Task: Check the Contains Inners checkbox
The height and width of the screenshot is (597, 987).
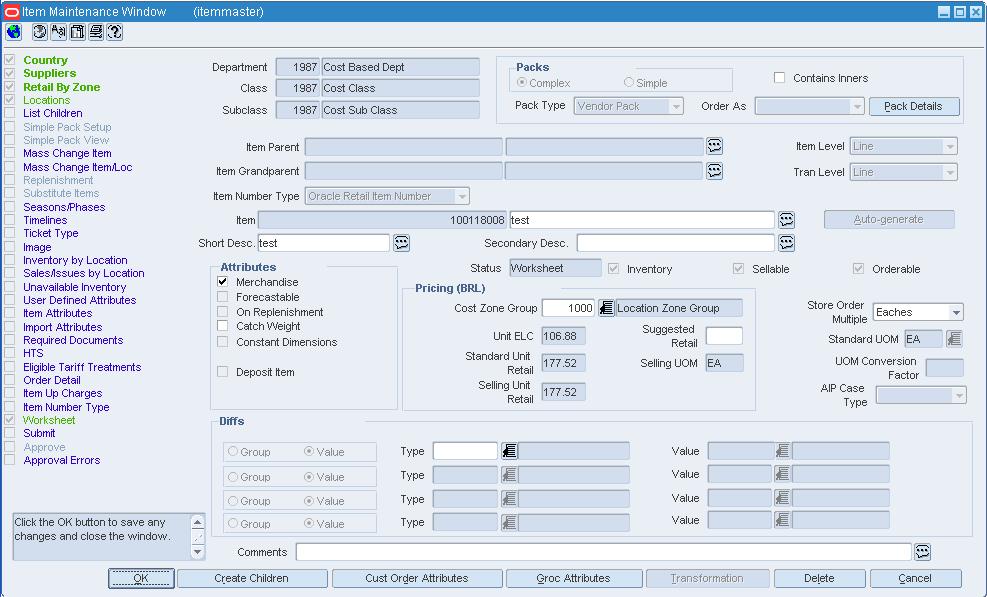Action: pos(779,77)
